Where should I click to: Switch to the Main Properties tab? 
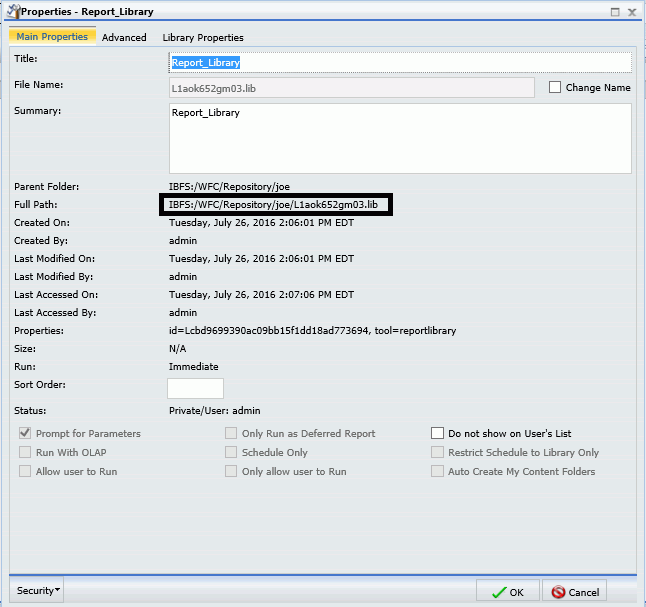point(52,37)
